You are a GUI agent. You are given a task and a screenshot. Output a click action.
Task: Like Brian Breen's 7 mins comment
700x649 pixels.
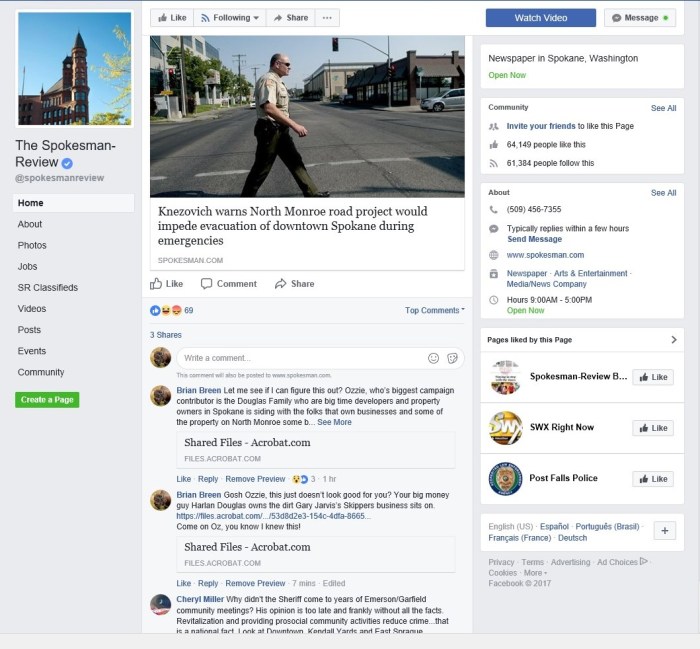click(183, 583)
